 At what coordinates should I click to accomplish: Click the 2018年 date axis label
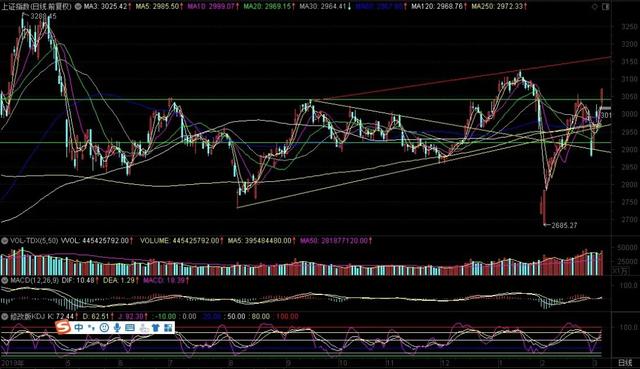12,362
